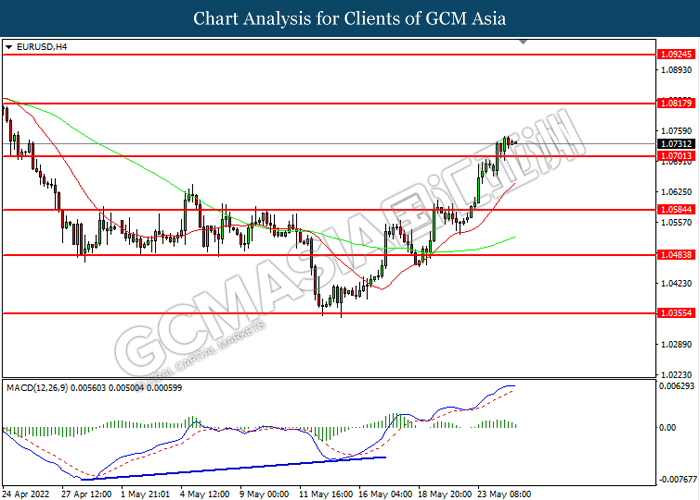Screen dimensions: 700x500
Task: Click the 1.02890 price axis value
Action: click(x=676, y=345)
